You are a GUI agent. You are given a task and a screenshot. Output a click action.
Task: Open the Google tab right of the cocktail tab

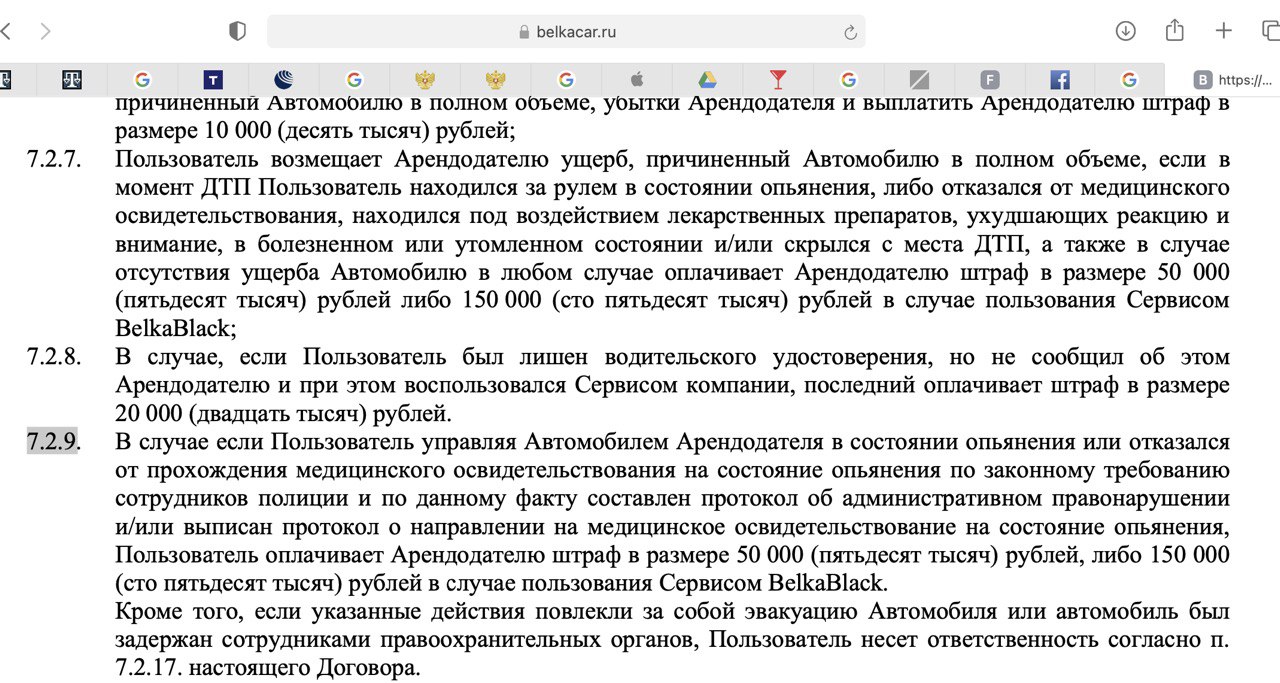pos(849,80)
